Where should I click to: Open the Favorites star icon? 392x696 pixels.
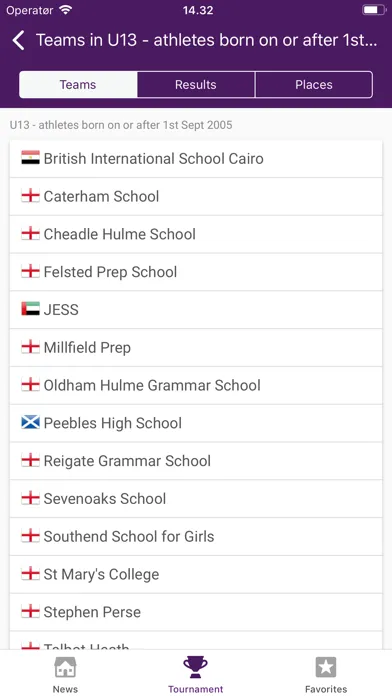(x=326, y=667)
